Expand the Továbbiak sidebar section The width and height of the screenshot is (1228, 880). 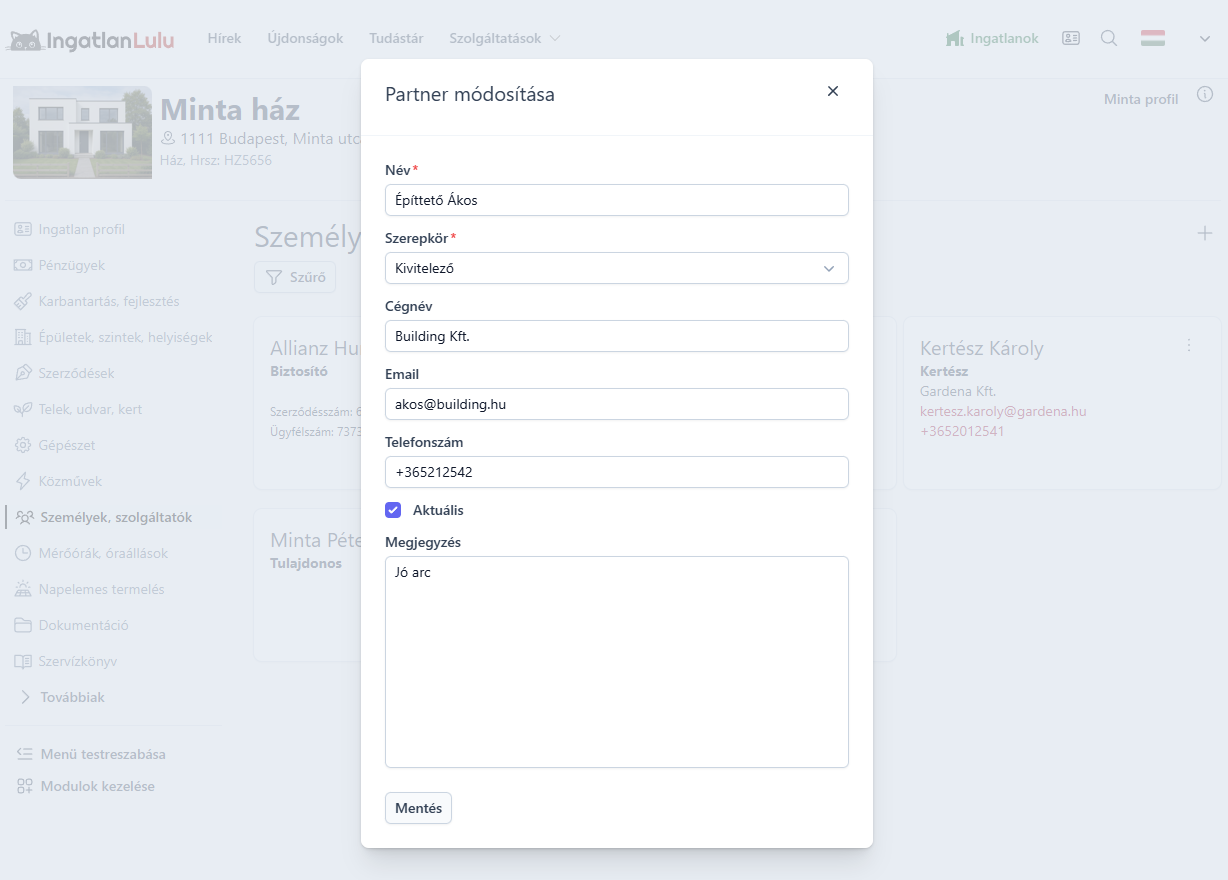click(62, 697)
